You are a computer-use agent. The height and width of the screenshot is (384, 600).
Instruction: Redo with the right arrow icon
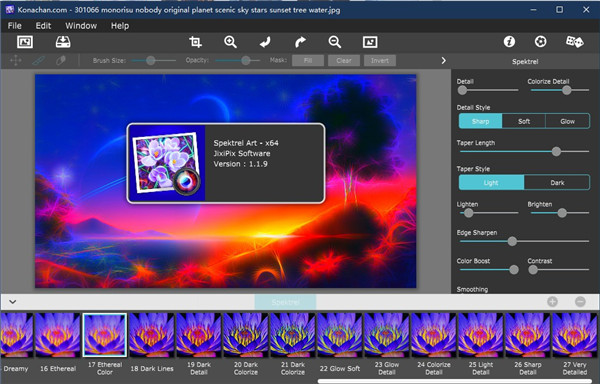(300, 42)
